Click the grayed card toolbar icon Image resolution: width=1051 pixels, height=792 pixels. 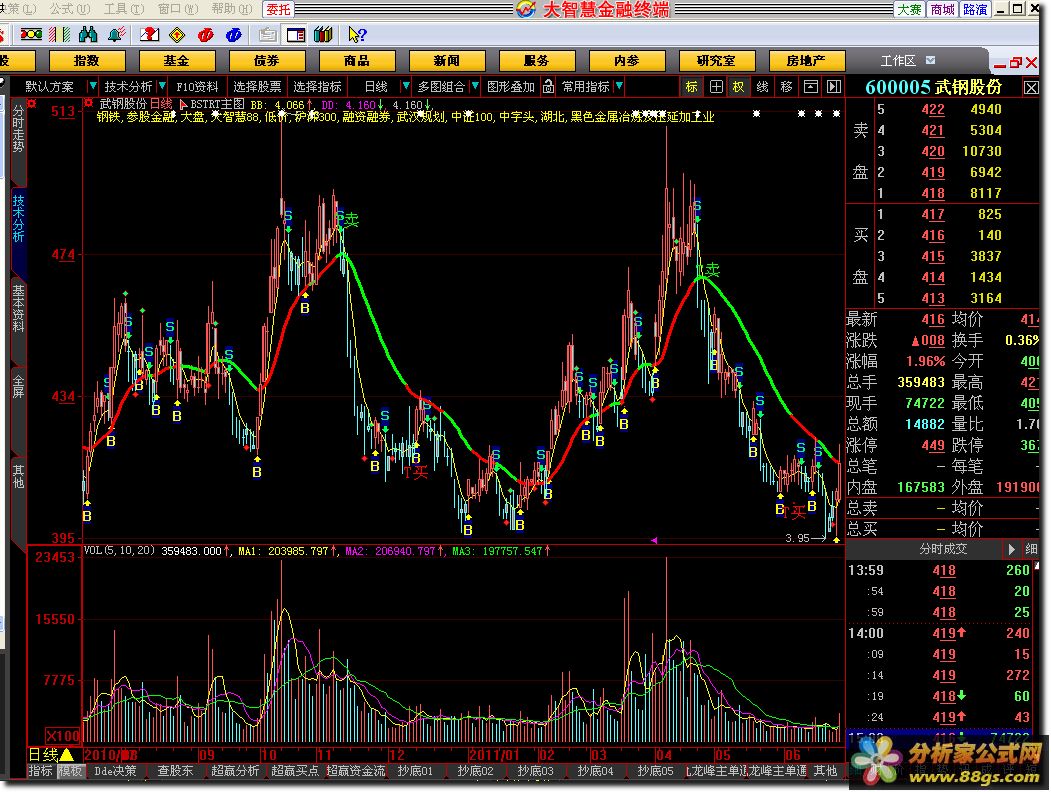pos(267,34)
